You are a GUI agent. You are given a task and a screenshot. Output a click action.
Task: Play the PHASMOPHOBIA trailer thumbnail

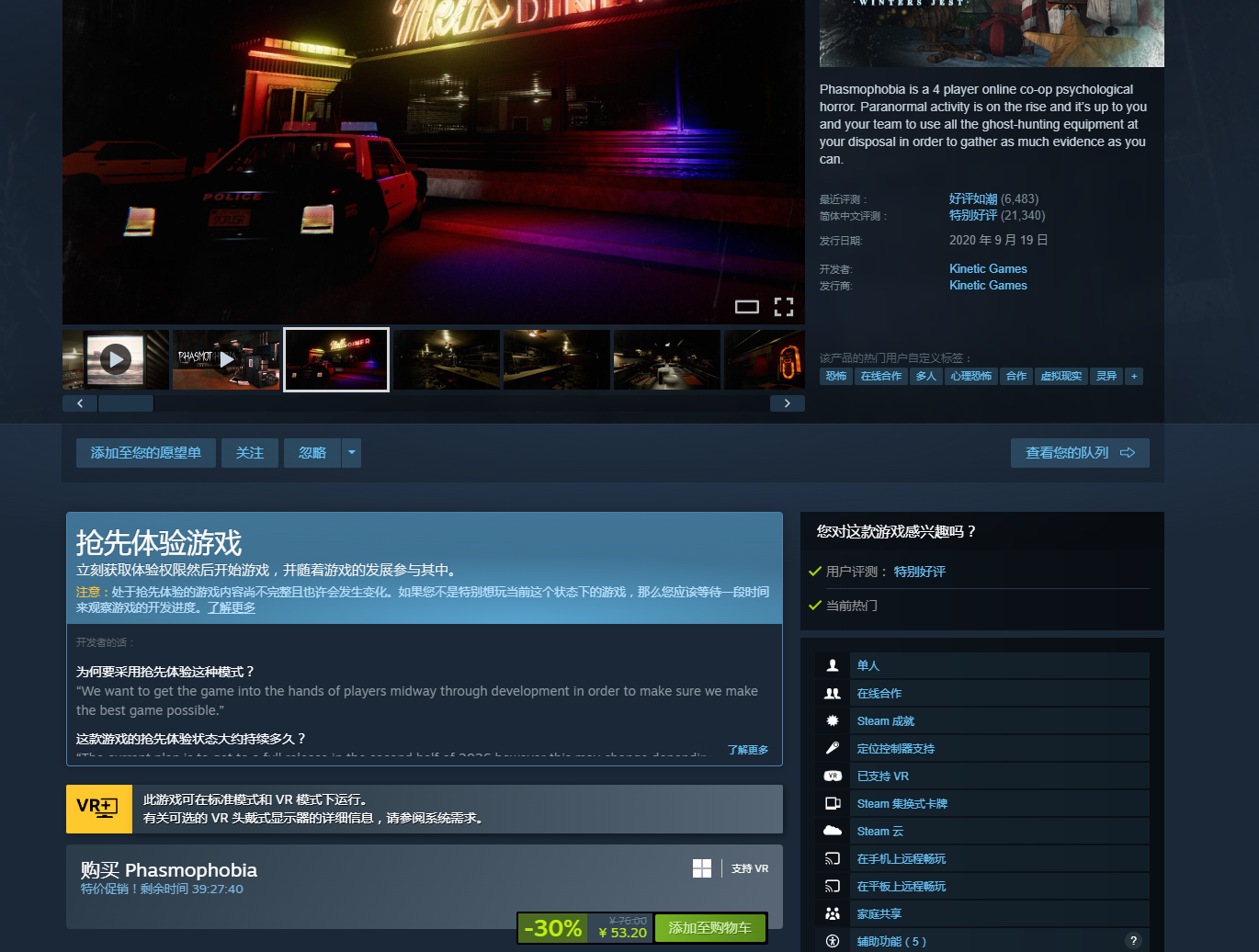tap(226, 359)
